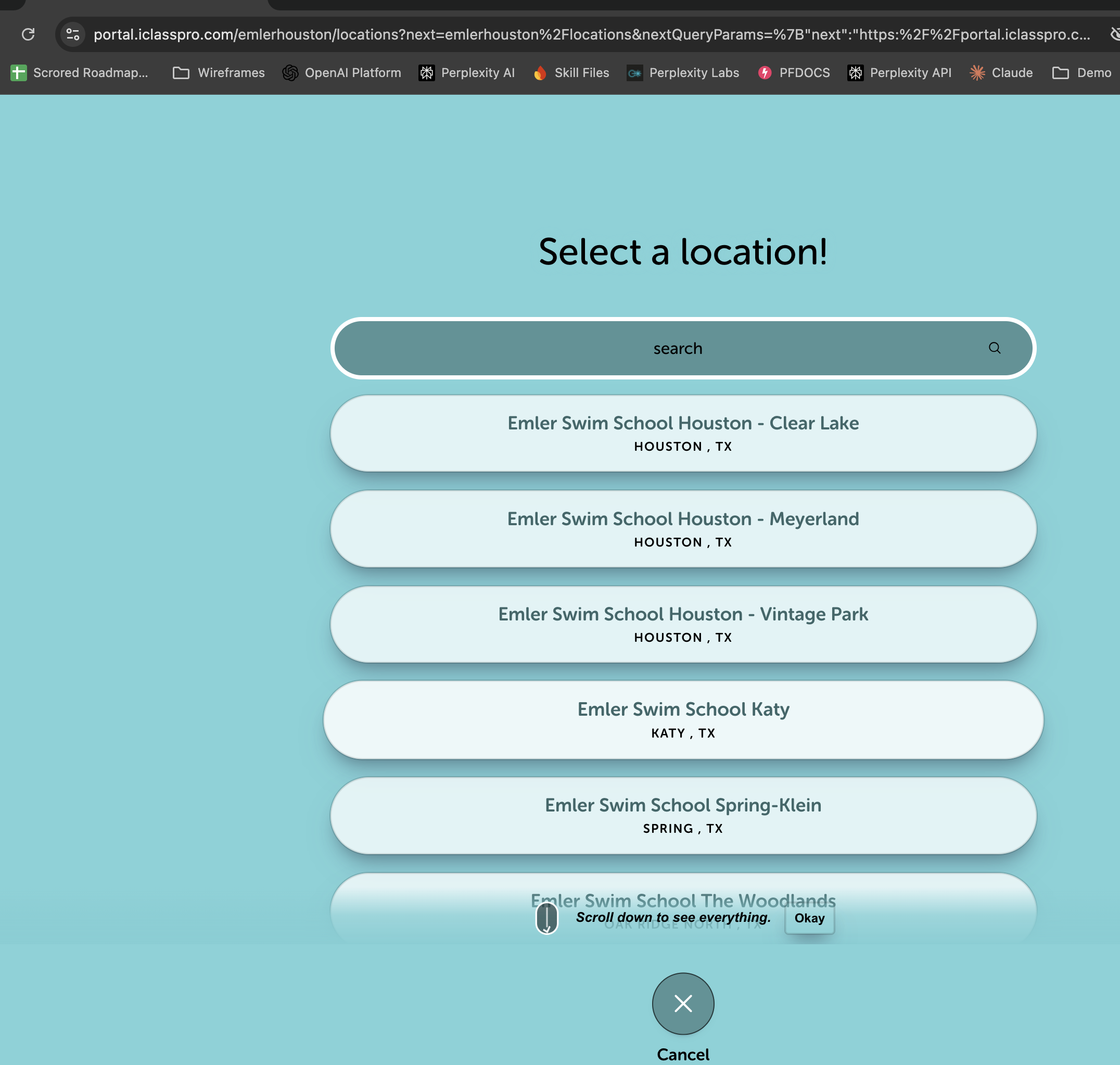Viewport: 1120px width, 1065px height.
Task: Open PFDOCS bookmark
Action: tap(794, 73)
